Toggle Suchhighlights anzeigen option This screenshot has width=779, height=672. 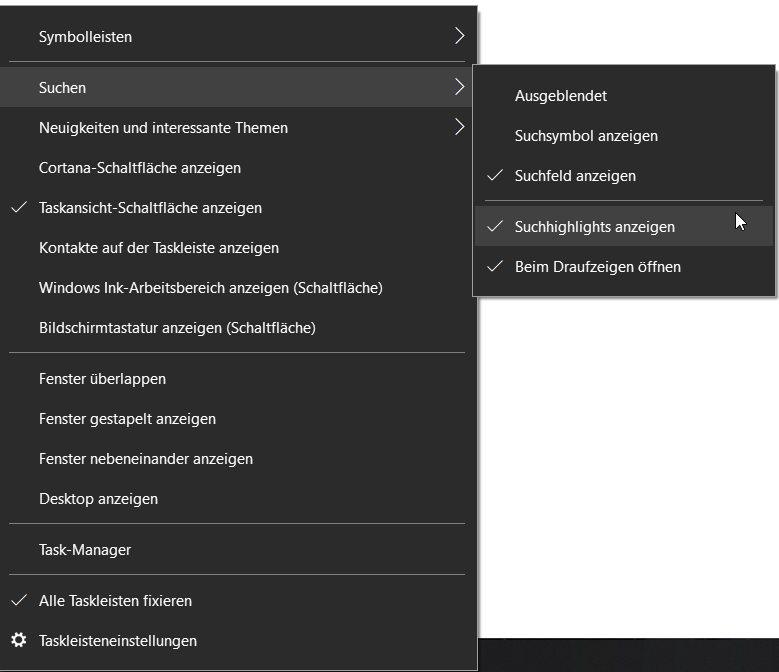point(624,226)
